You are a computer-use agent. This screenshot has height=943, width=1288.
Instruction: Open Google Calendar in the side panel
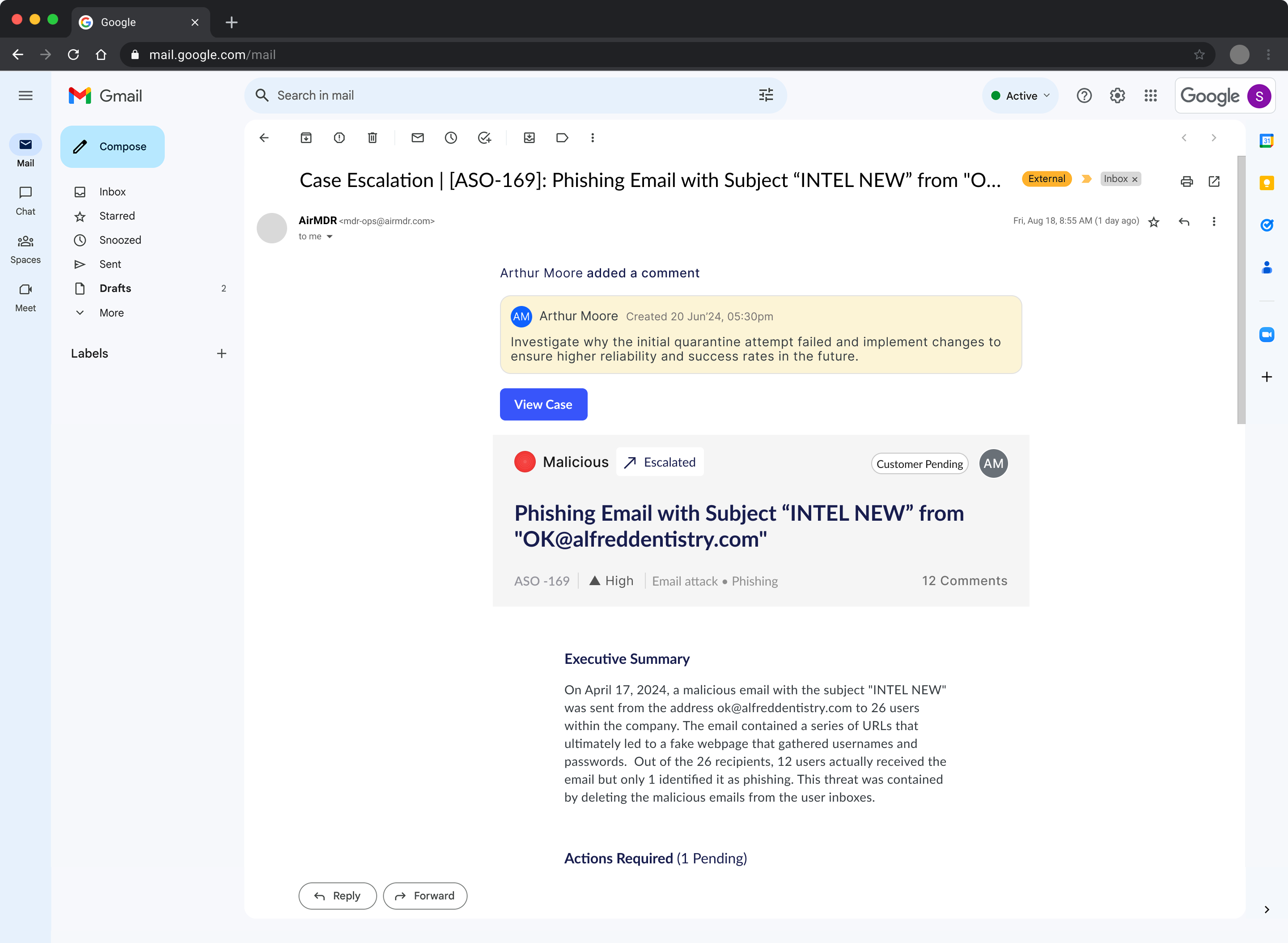(x=1267, y=141)
